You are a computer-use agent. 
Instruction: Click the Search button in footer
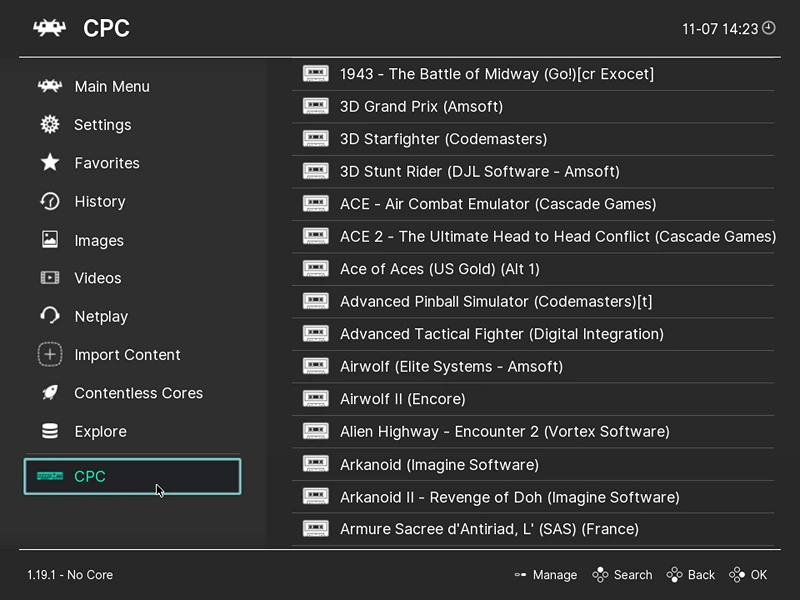[x=622, y=575]
